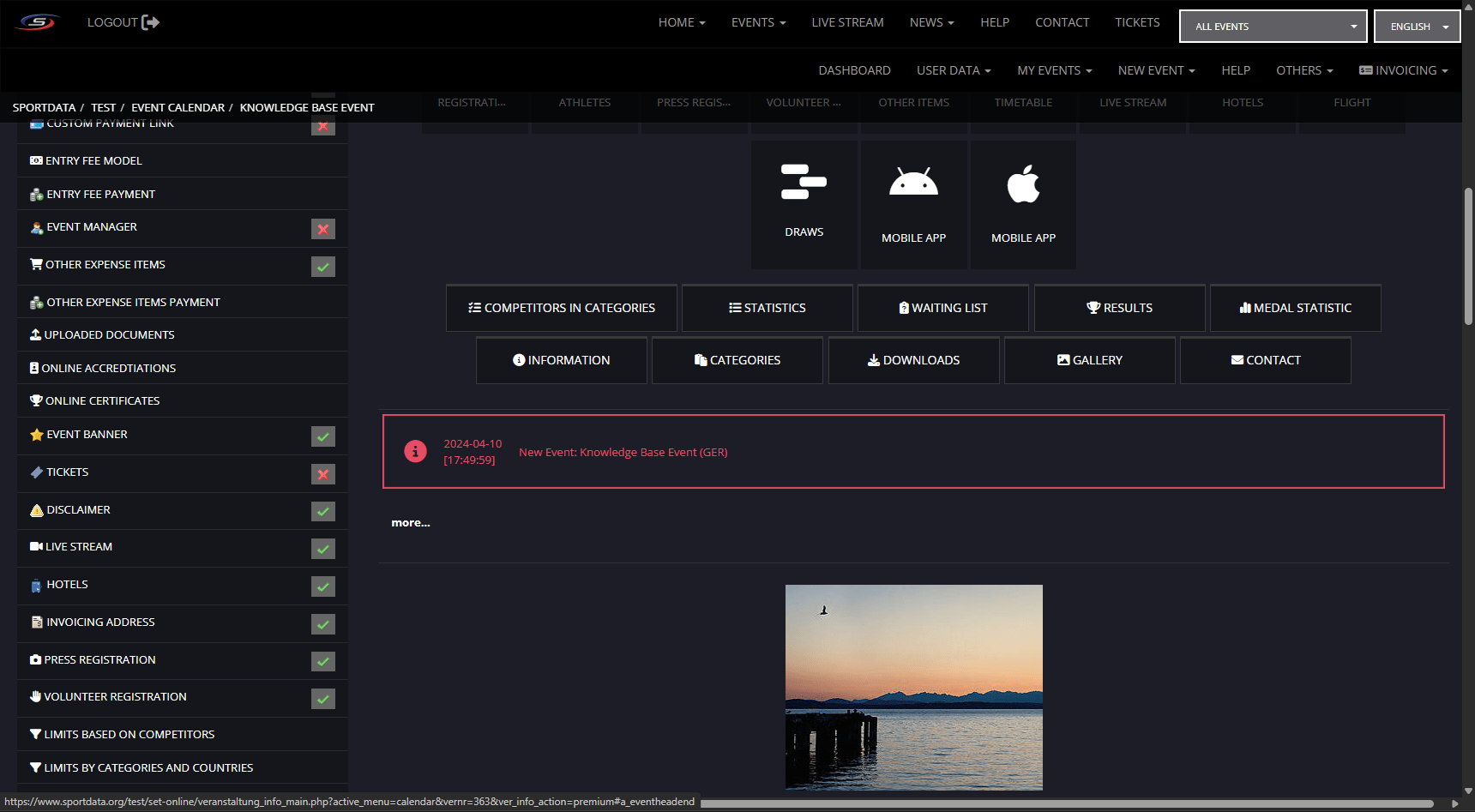Viewport: 1475px width, 812px height.
Task: Click the Apple Mobile App icon
Action: pos(1023,183)
